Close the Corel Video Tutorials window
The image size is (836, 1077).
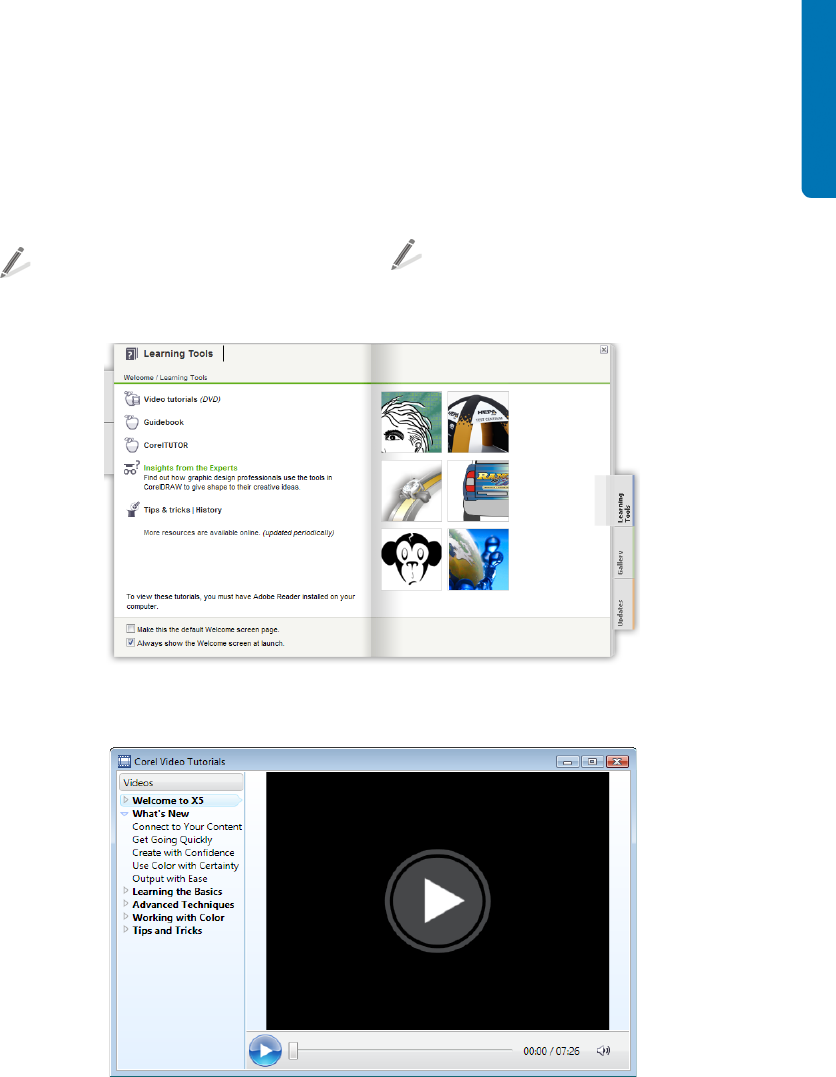click(x=618, y=762)
